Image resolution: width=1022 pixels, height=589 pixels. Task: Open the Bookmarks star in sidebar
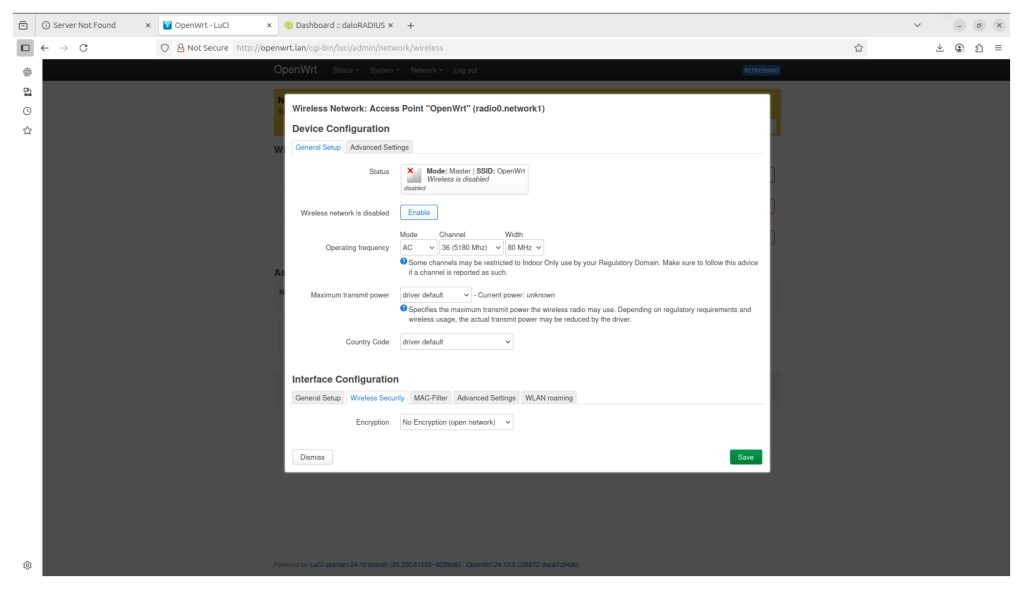(27, 130)
